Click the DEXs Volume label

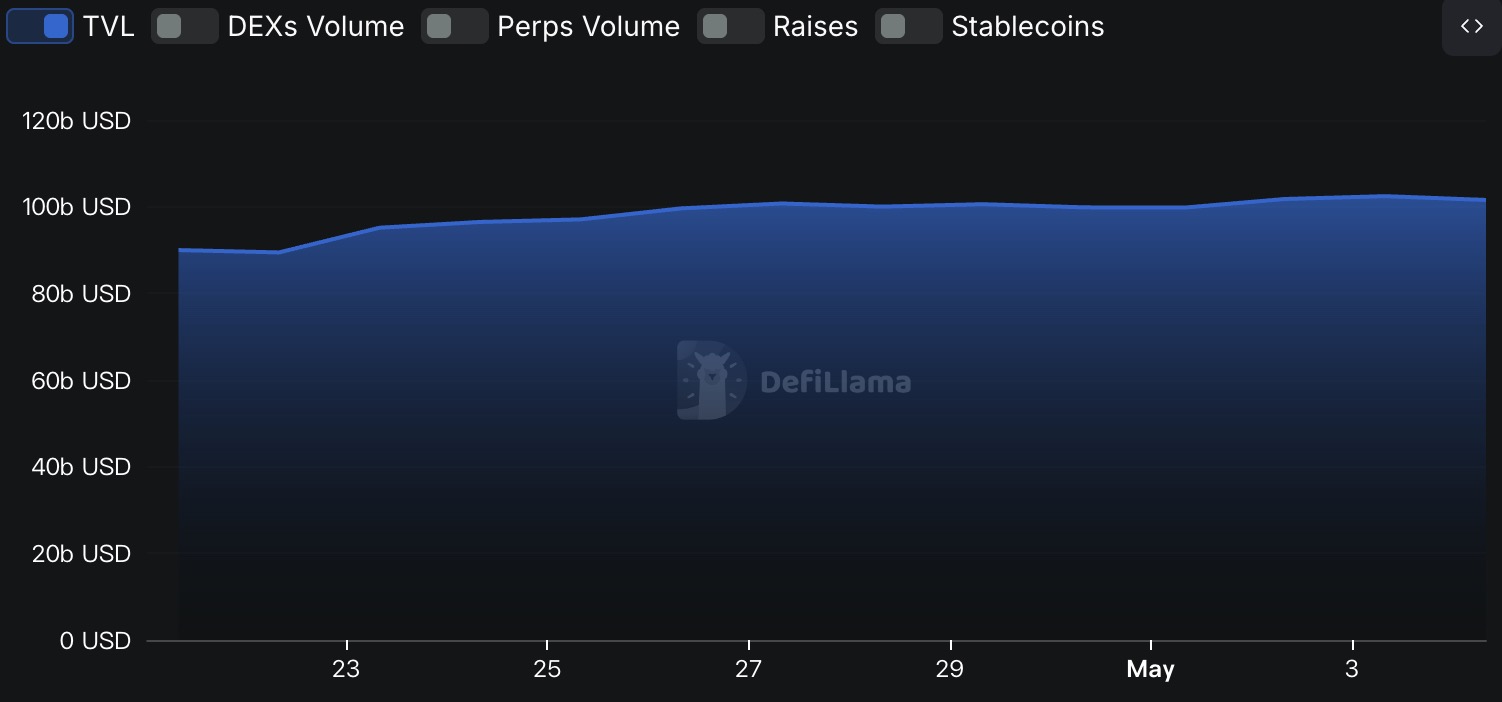316,27
